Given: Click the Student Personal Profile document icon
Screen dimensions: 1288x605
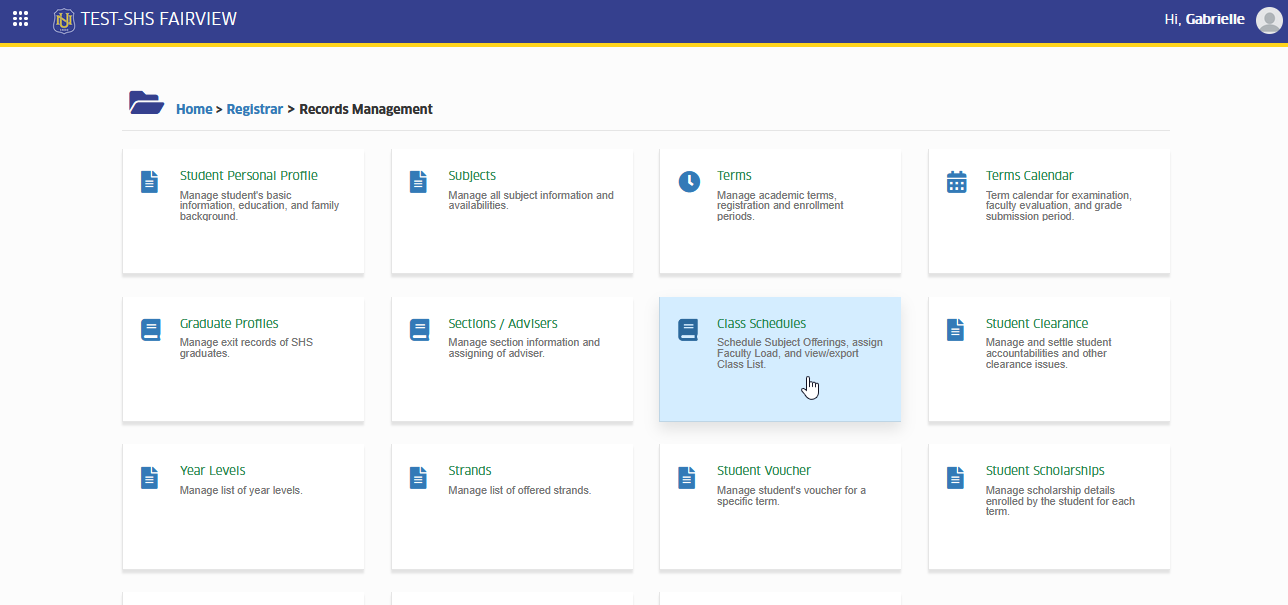Looking at the screenshot, I should [149, 182].
